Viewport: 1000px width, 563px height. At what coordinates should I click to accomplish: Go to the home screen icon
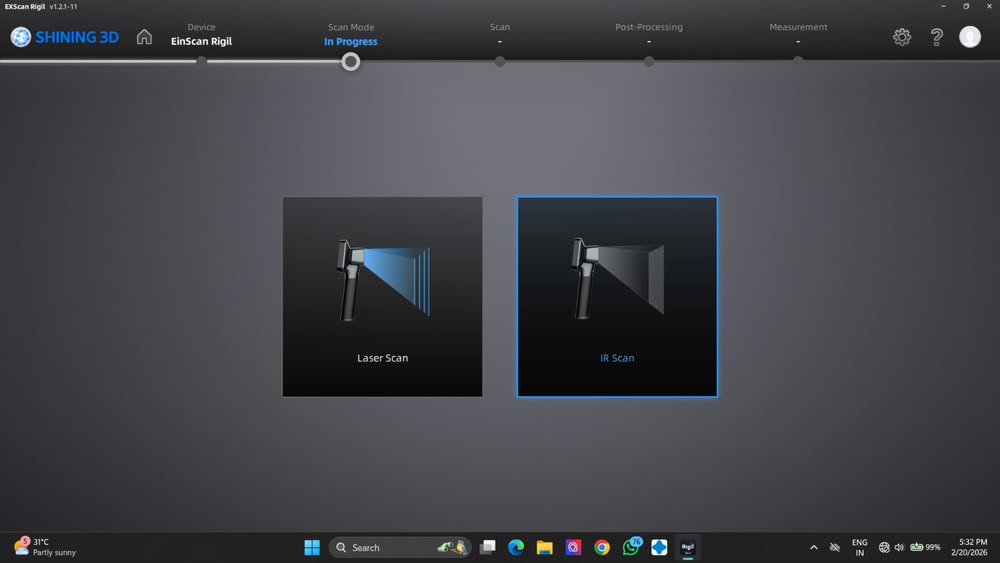[x=144, y=37]
